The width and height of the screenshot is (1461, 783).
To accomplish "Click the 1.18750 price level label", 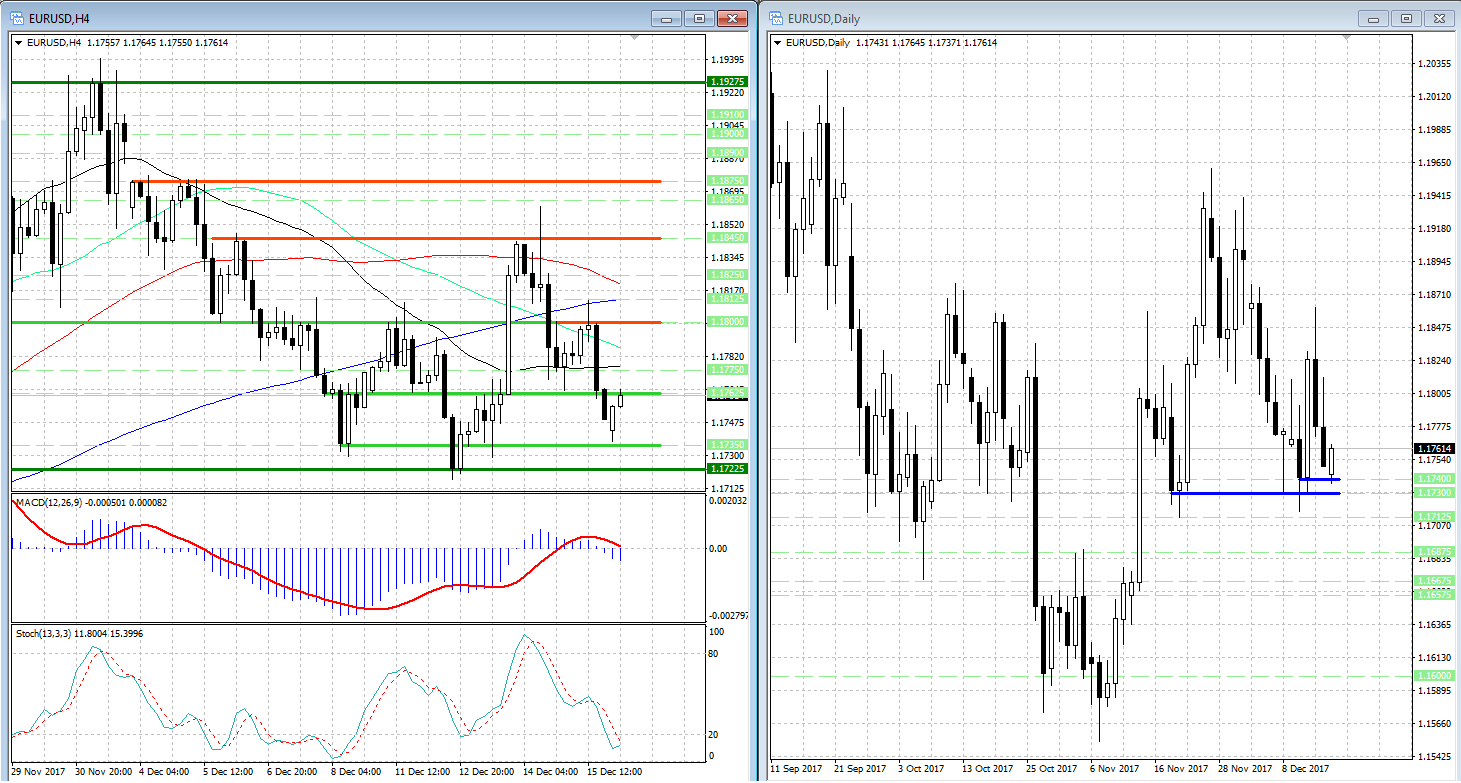I will point(725,181).
